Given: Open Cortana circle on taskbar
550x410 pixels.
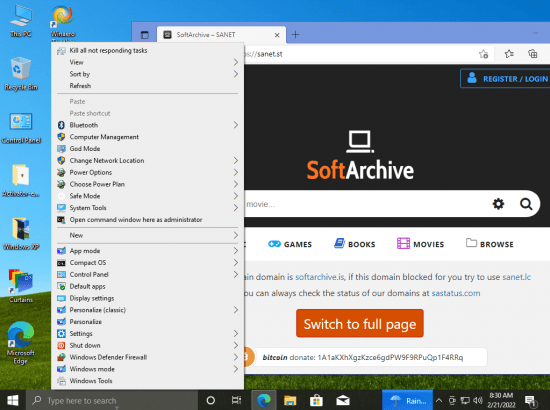Looking at the screenshot, I should (210, 400).
